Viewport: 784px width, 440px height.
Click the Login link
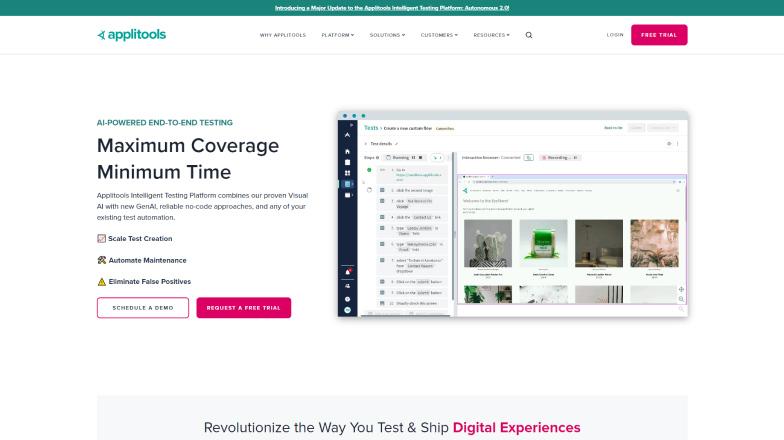[x=615, y=35]
